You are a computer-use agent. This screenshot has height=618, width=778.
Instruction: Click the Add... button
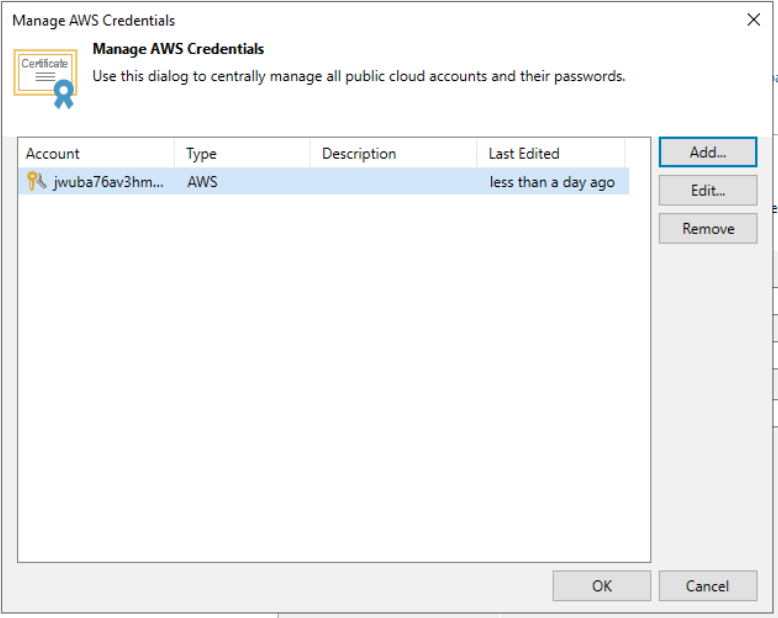pyautogui.click(x=708, y=152)
